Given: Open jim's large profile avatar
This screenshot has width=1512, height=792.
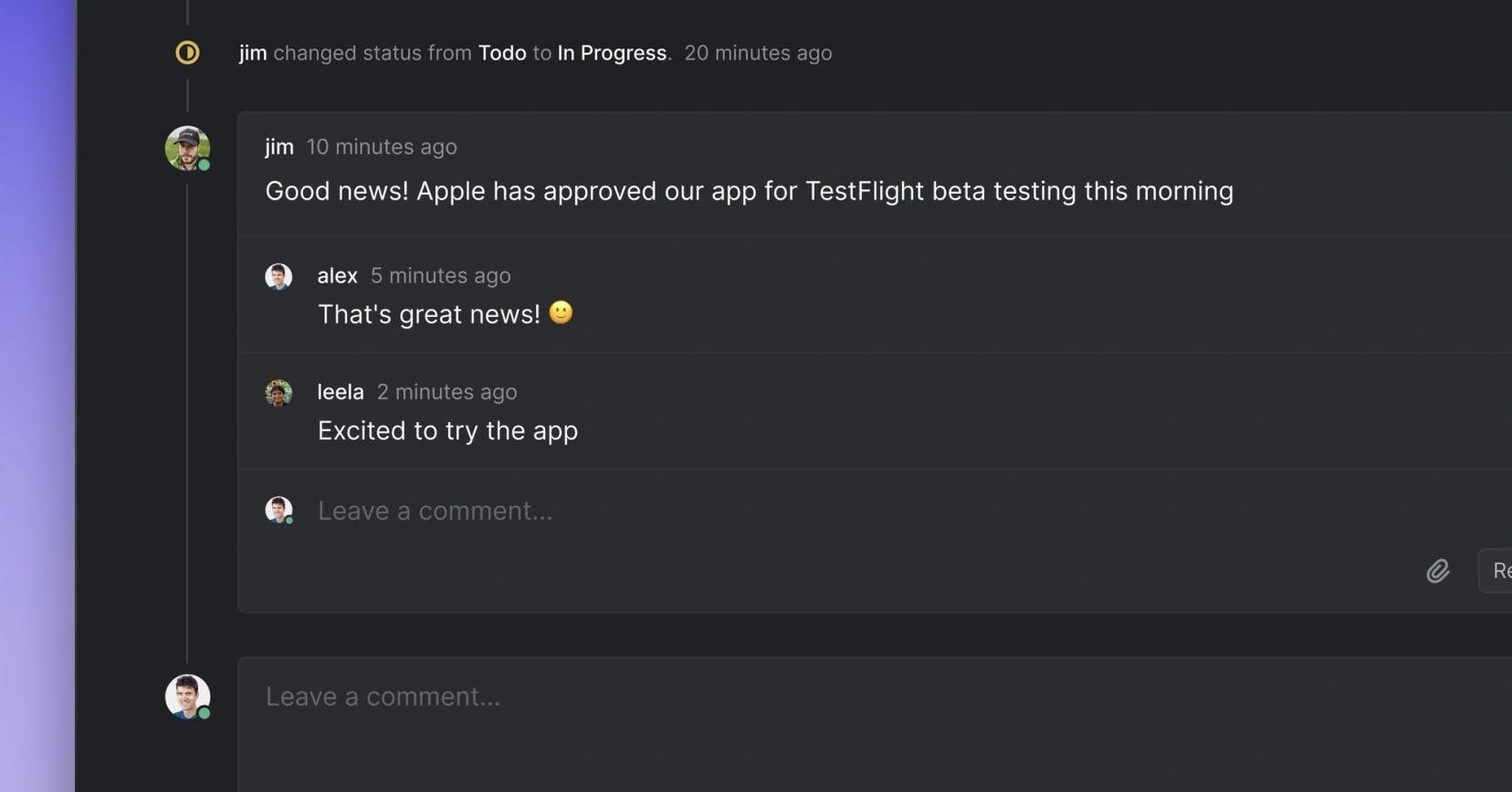Looking at the screenshot, I should point(187,148).
